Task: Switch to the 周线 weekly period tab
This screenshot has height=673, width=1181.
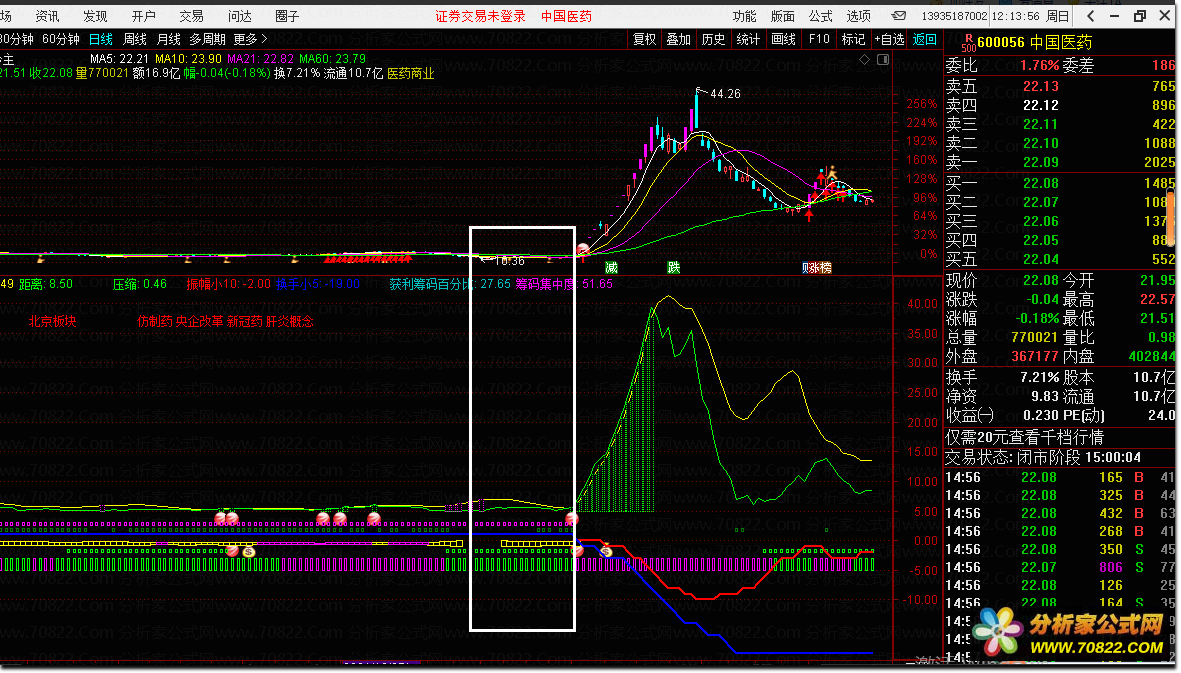Action: [135, 39]
